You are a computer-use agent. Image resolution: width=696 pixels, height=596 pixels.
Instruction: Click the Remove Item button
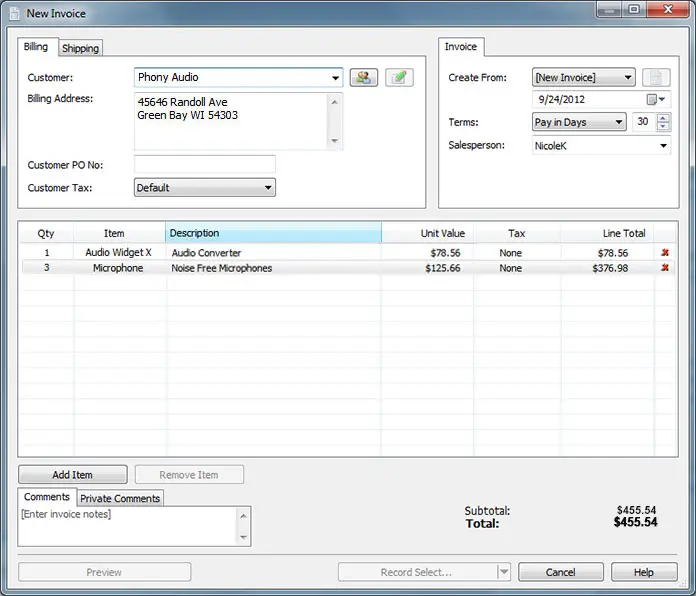pyautogui.click(x=189, y=474)
